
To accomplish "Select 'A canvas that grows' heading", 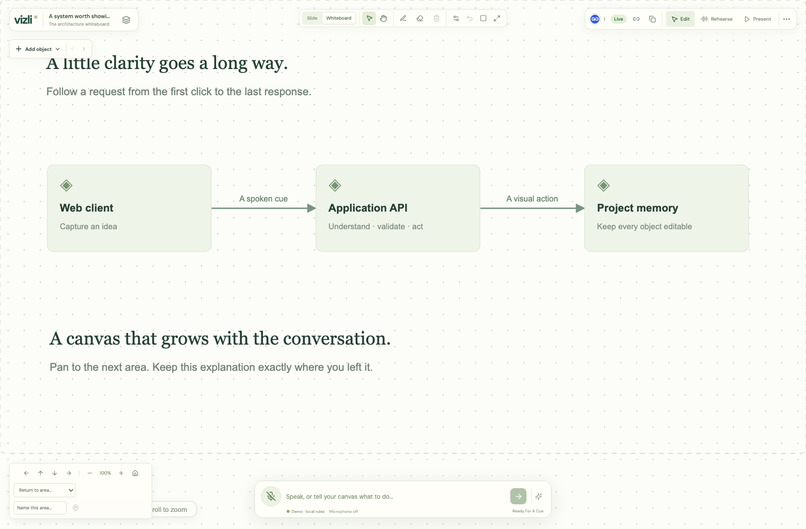I will click(x=220, y=339).
